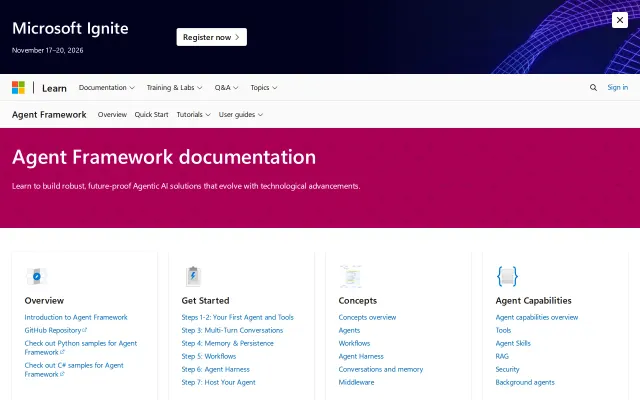Expand the Documentation dropdown
640x400 pixels.
point(107,87)
